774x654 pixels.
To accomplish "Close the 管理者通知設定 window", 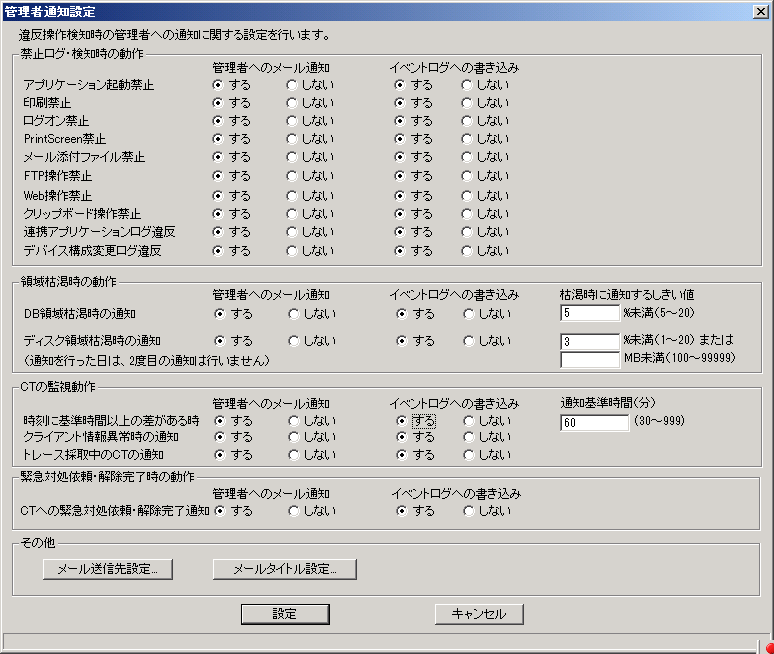I will [x=761, y=11].
